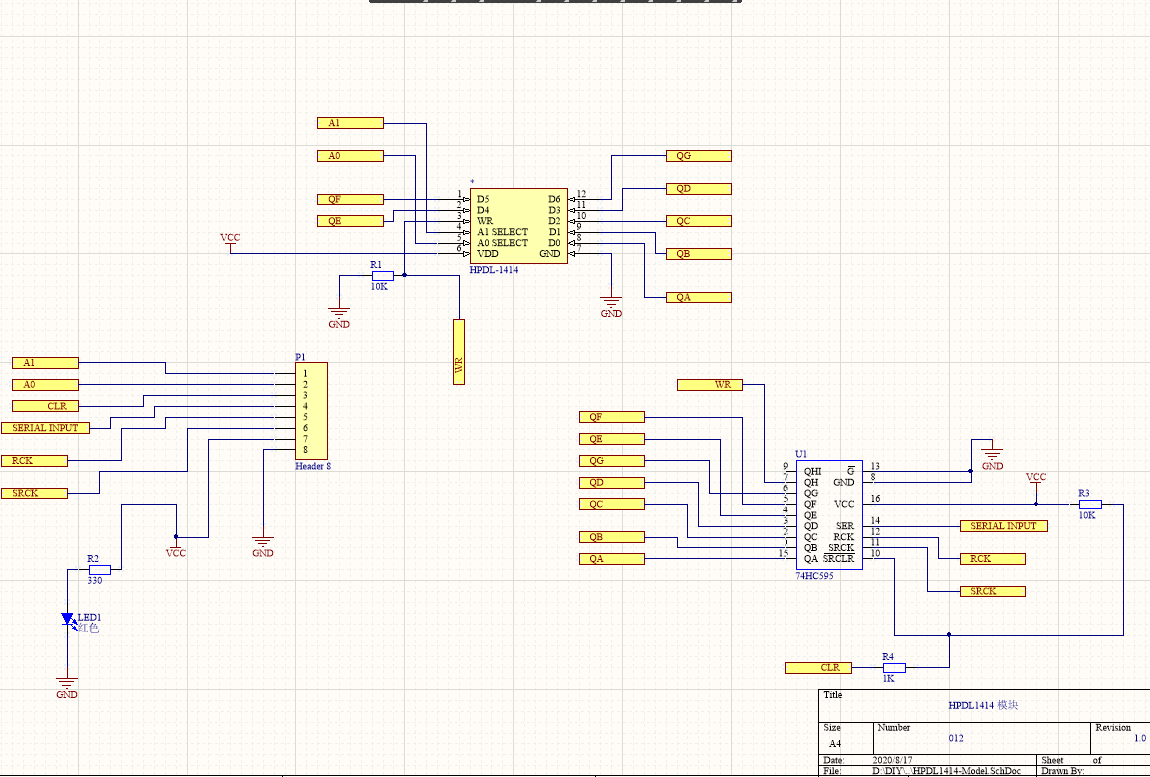Select the horizontal WR port above U1
The height and width of the screenshot is (777, 1150).
coord(710,384)
